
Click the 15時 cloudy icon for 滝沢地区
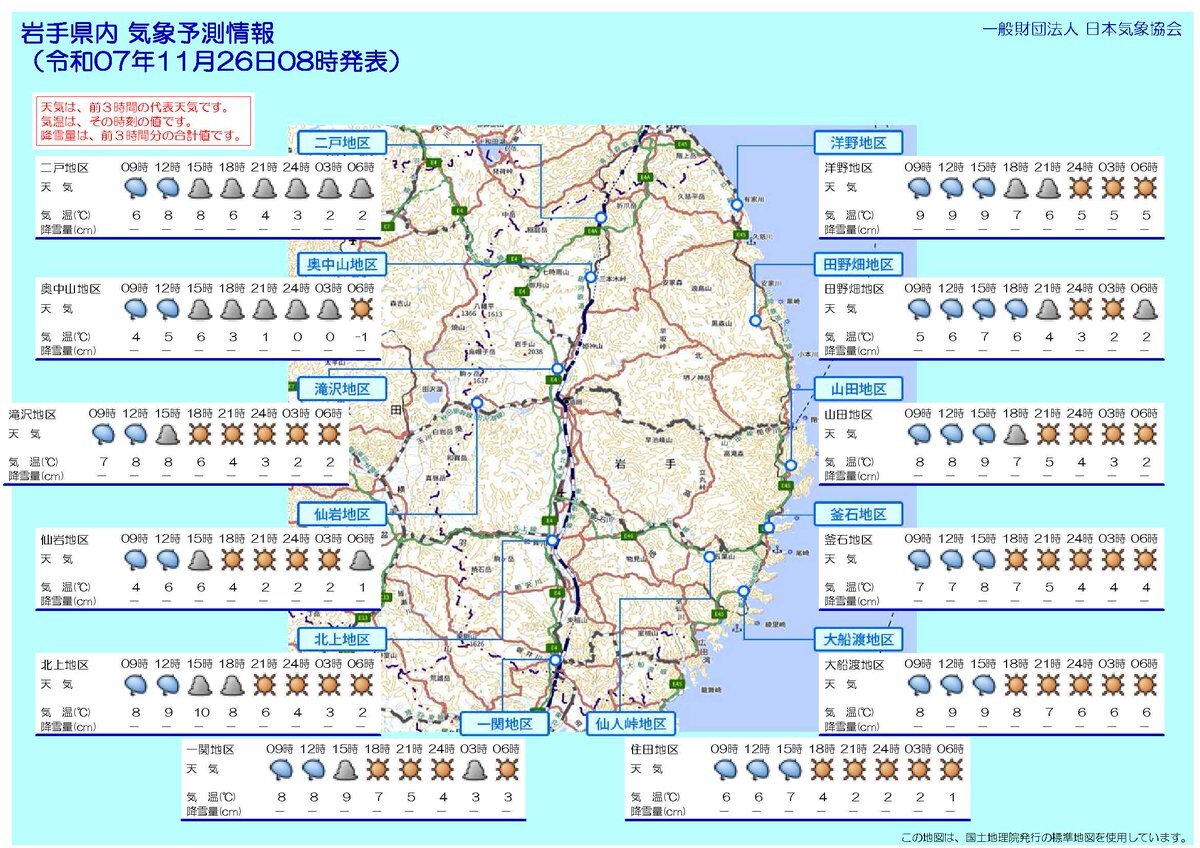(x=169, y=434)
